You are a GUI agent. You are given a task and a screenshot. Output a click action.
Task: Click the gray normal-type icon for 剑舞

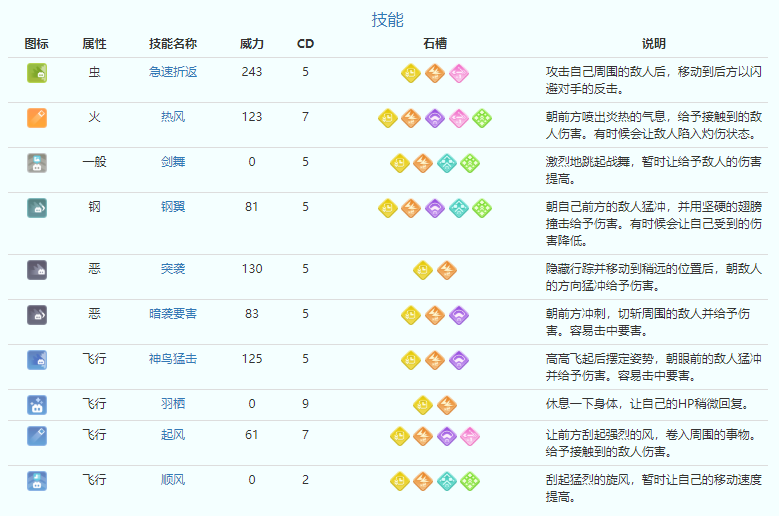pos(37,163)
